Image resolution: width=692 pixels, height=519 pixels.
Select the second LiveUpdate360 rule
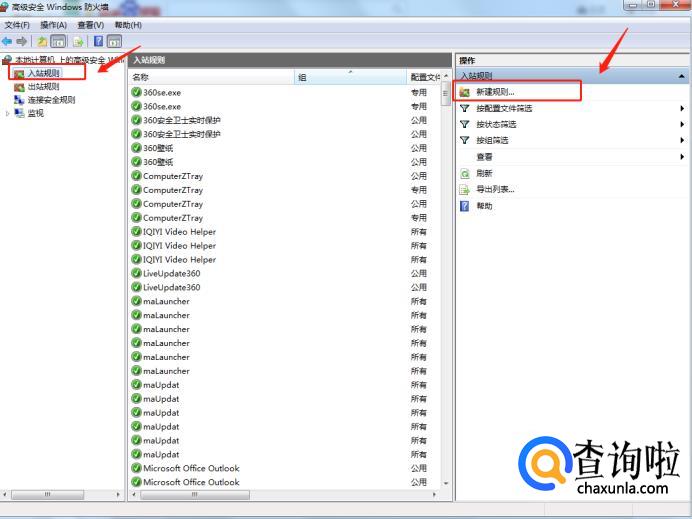[x=286, y=287]
